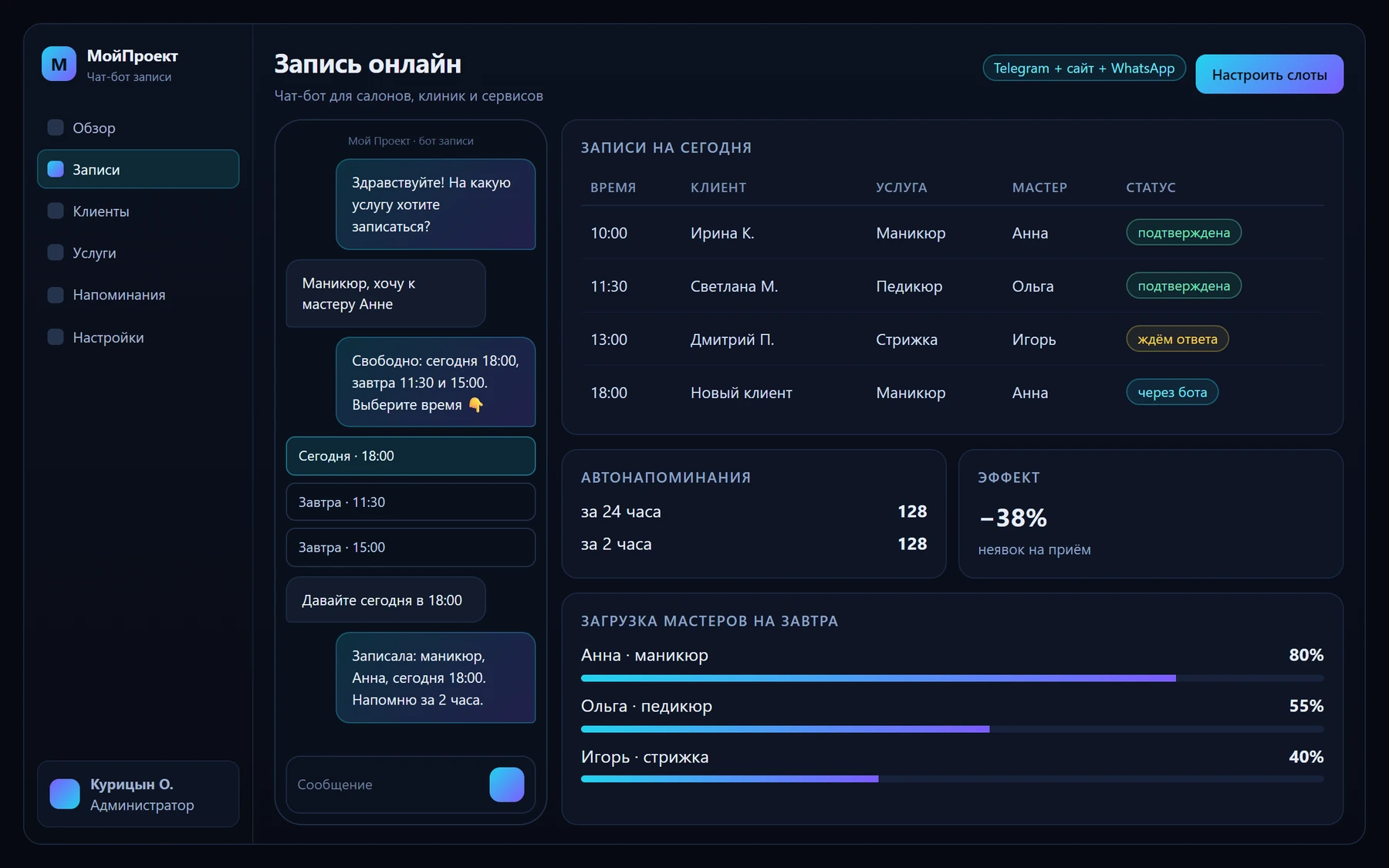Screen dimensions: 1389x868
Task: Pick the Завтра · 15:00 slot
Action: pos(411,547)
